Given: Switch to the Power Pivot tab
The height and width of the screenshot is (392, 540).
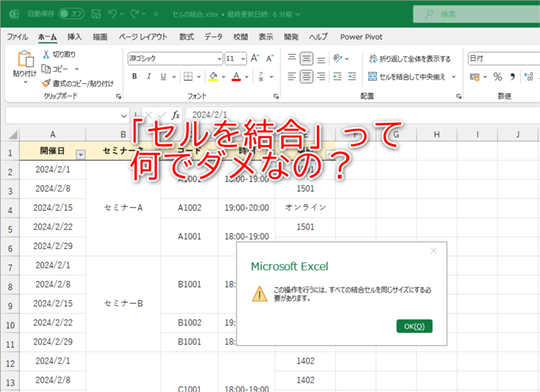Looking at the screenshot, I should [x=361, y=37].
